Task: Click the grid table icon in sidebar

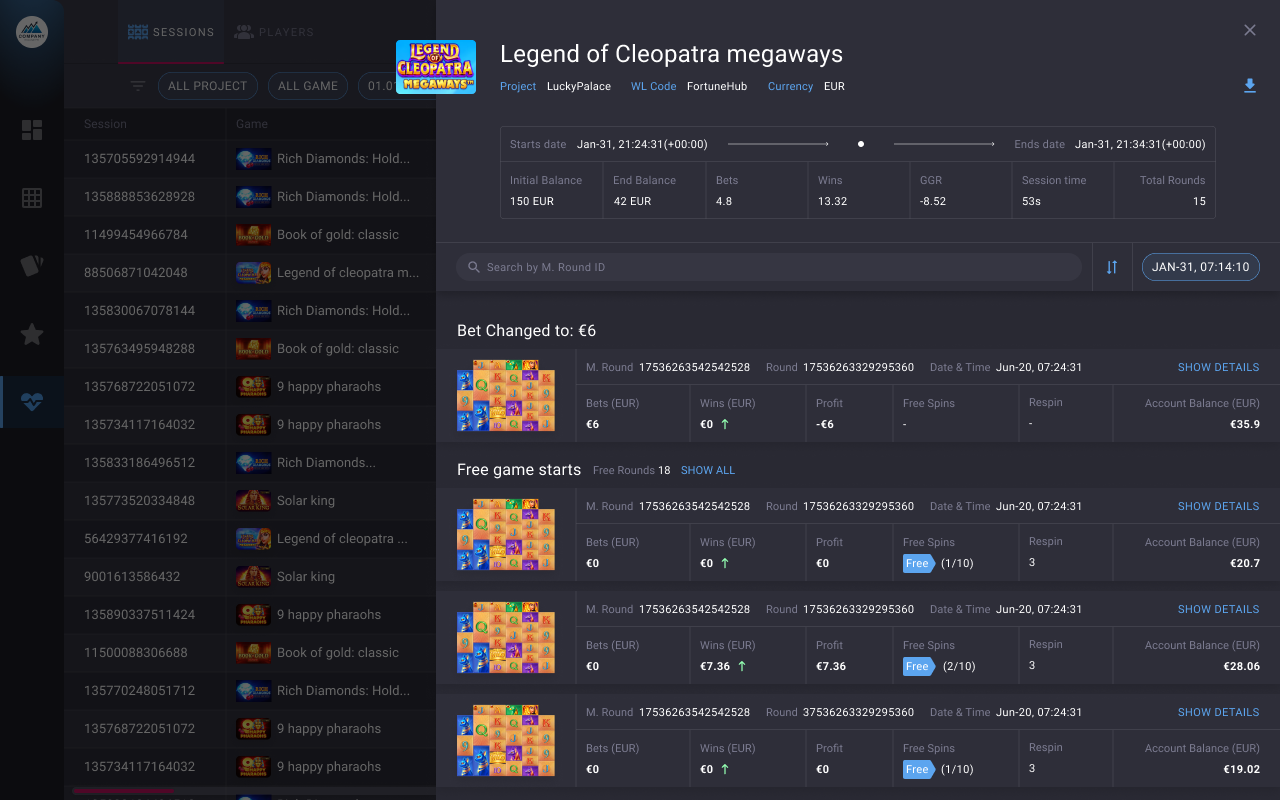Action: [x=32, y=198]
